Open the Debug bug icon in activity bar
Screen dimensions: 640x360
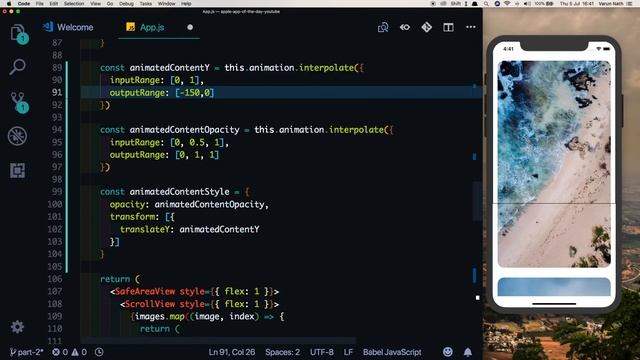coord(18,136)
